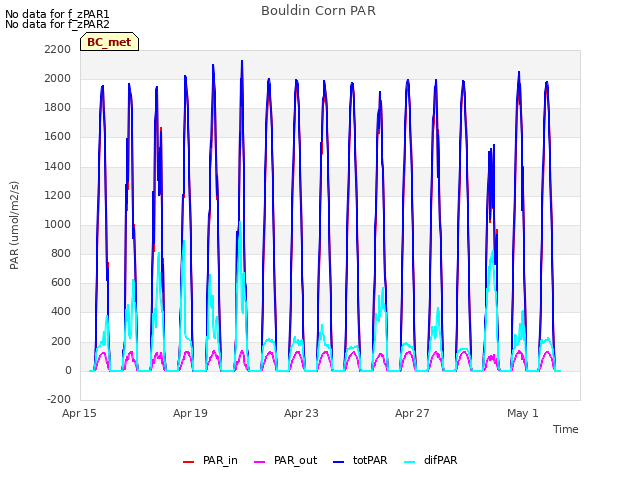Viewport: 640px width, 480px height.
Task: Click the 600 y-axis tick label
Action: (x=61, y=282)
